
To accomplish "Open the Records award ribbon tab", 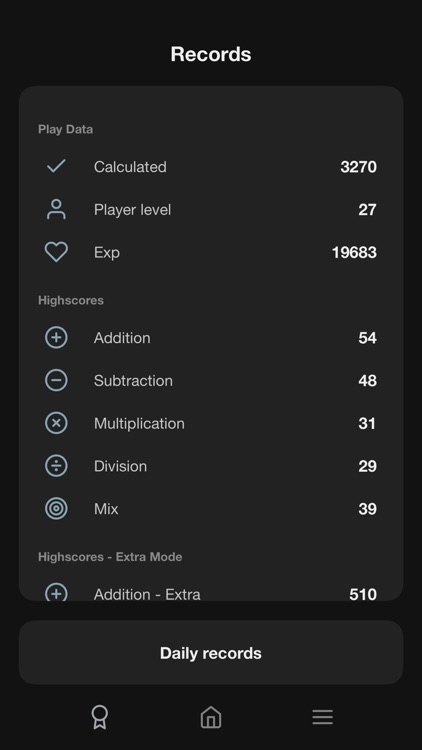I will (100, 717).
